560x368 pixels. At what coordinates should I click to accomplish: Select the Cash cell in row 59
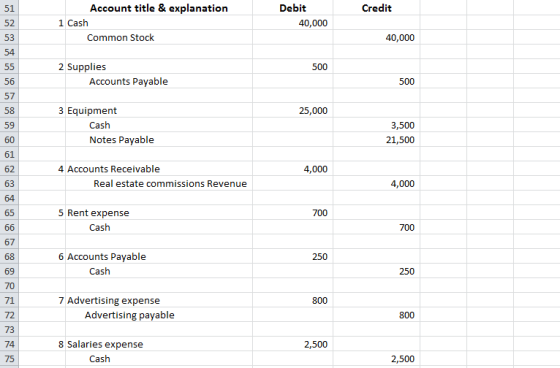point(159,125)
